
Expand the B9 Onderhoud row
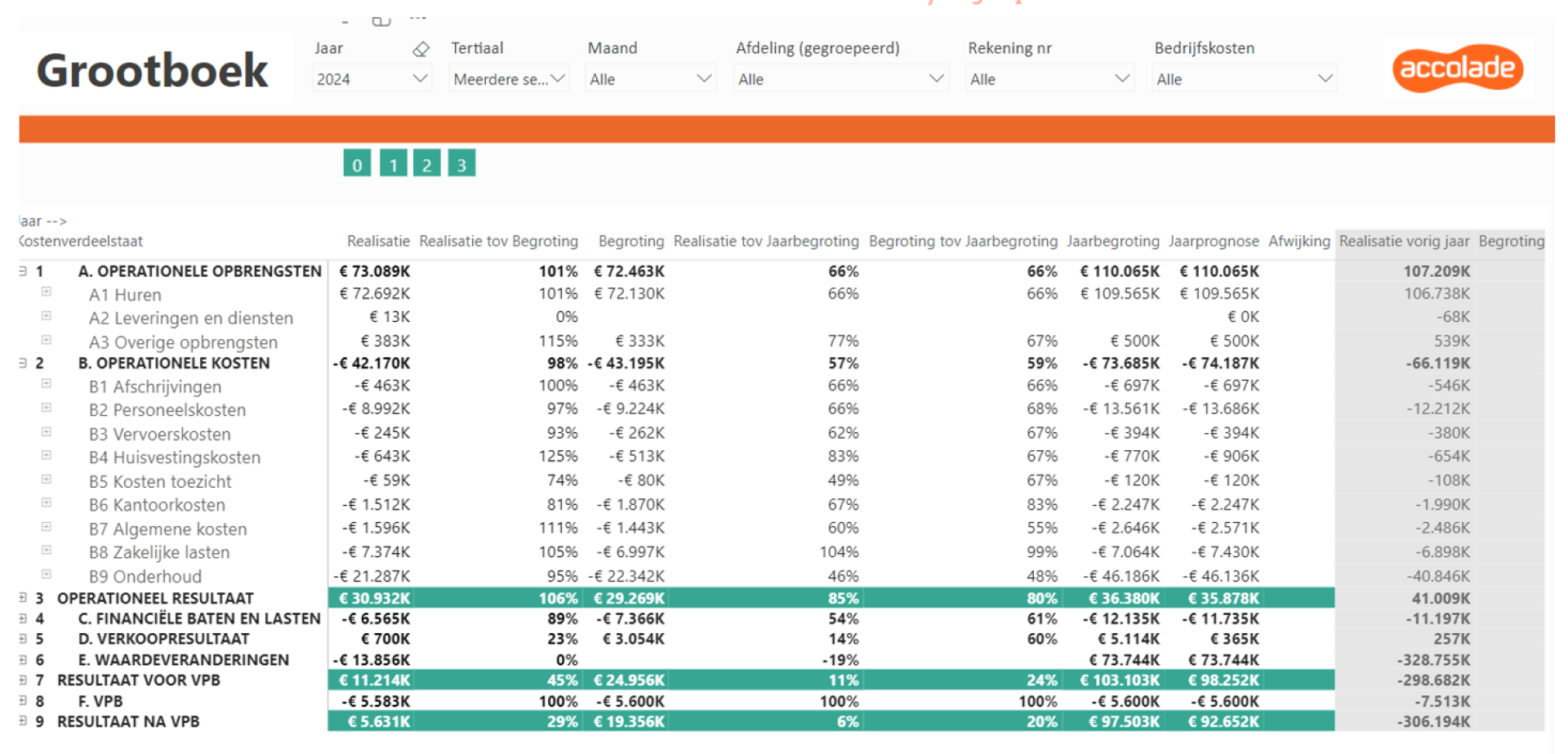[x=47, y=573]
